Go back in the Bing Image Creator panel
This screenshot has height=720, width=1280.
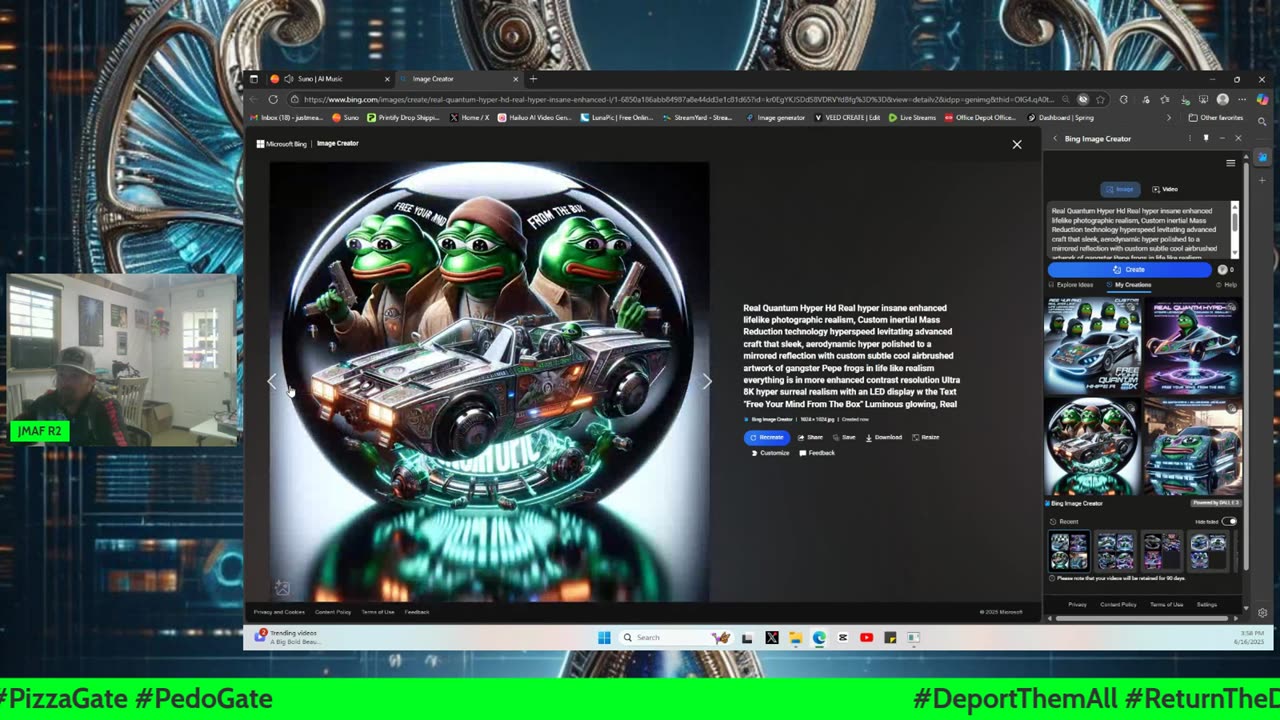(1055, 139)
